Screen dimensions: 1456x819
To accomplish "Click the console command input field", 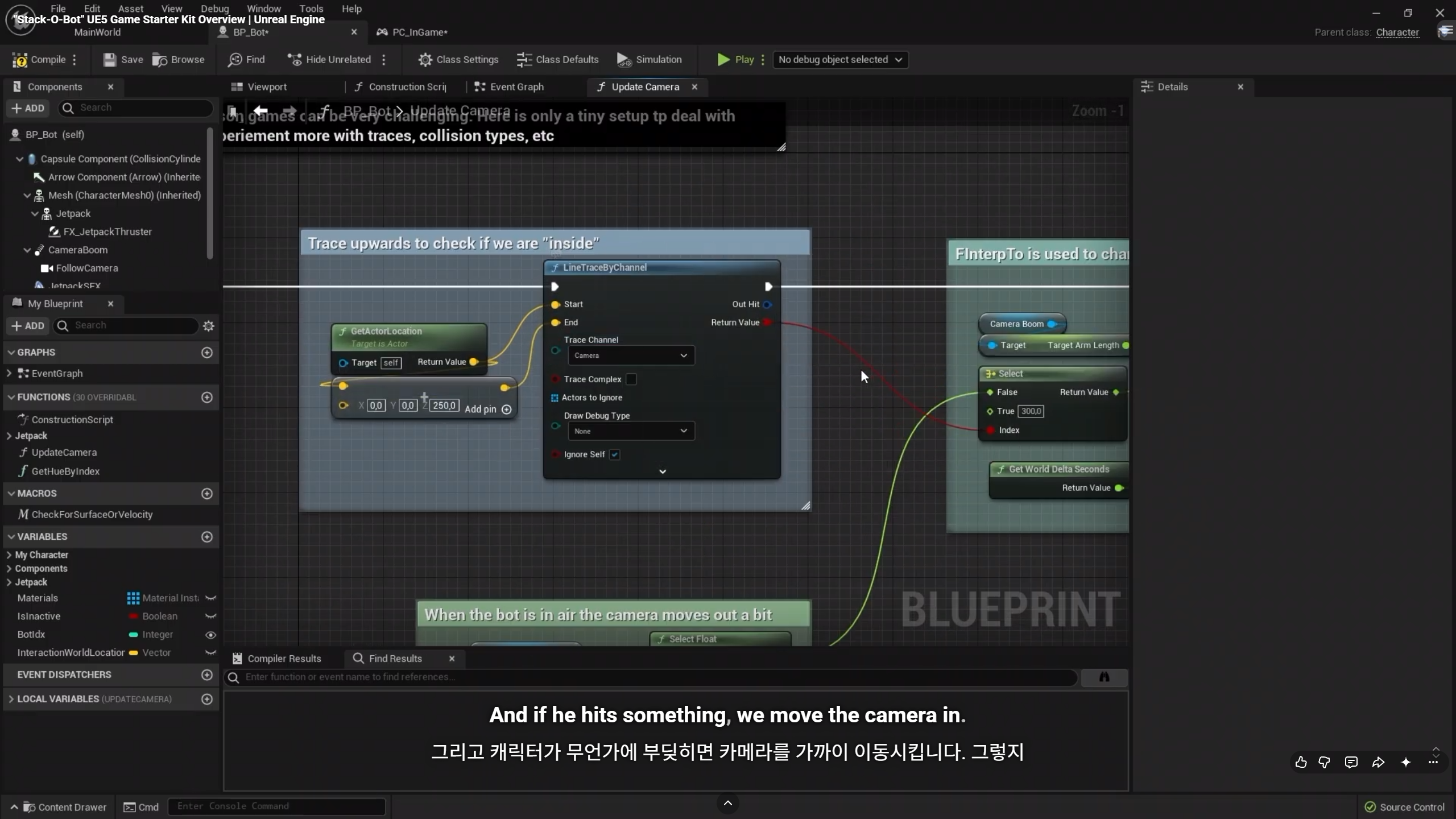I will click(277, 806).
